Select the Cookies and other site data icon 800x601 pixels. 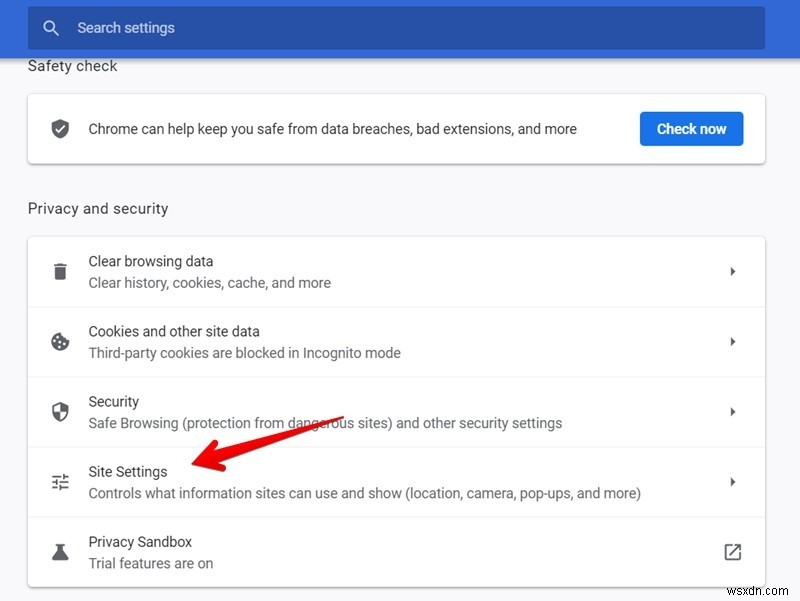61,341
